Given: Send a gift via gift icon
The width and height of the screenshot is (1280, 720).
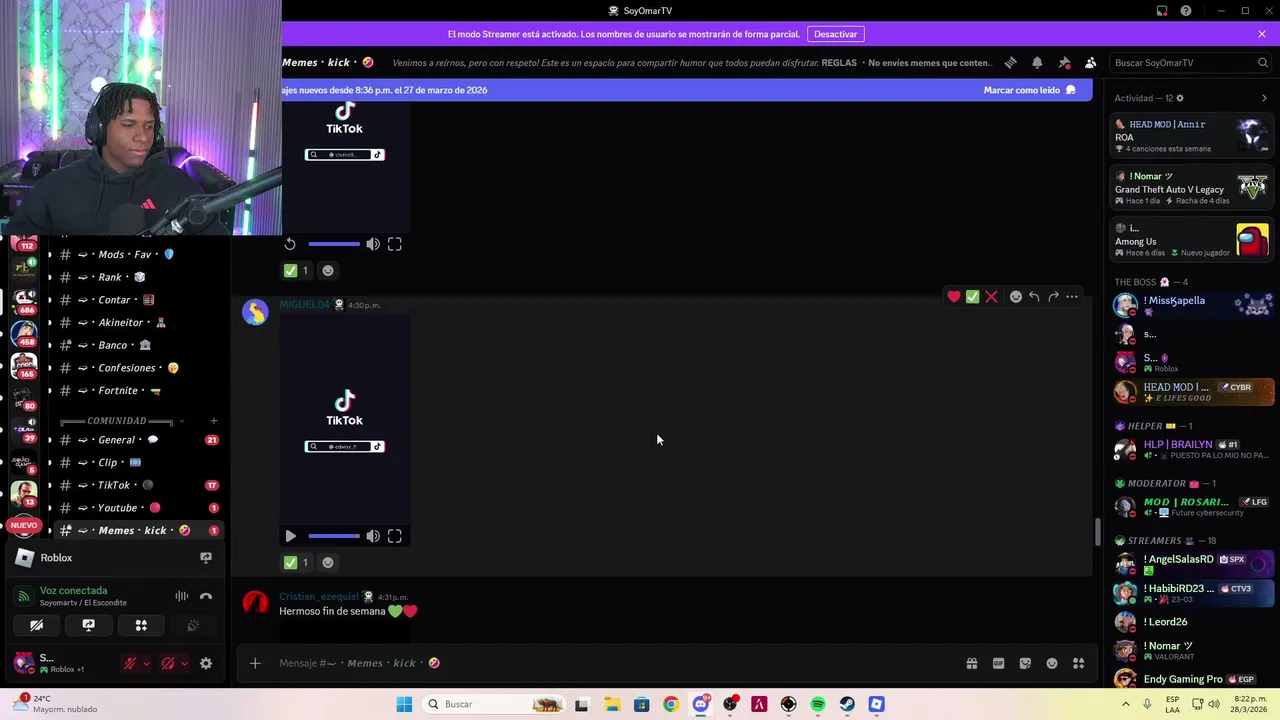Looking at the screenshot, I should (x=971, y=663).
